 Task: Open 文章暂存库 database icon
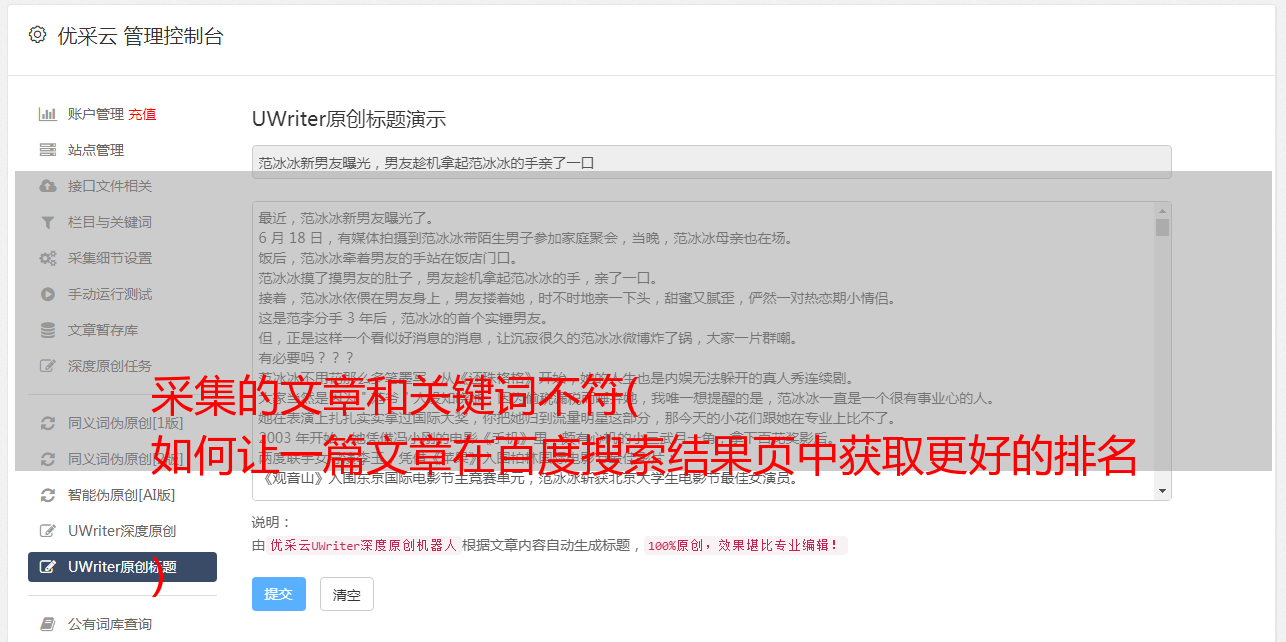point(47,330)
